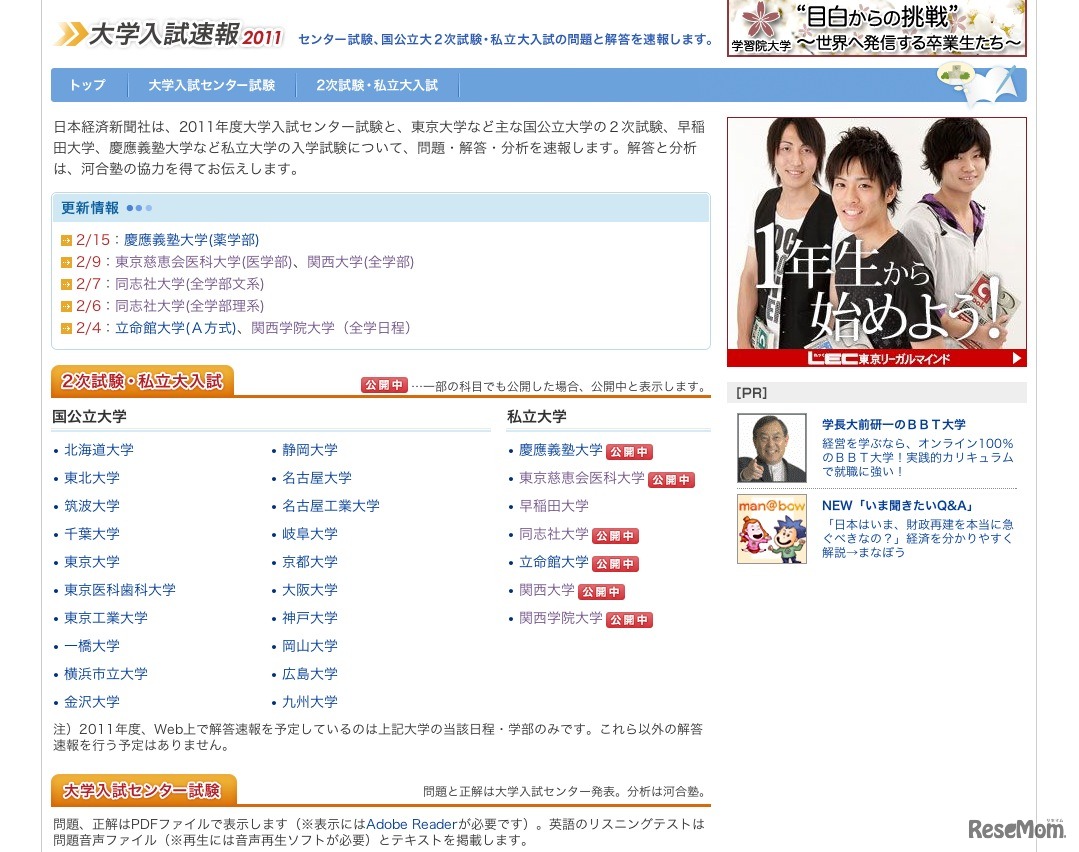
Task: Open the 神戸大学 link
Action: pos(310,618)
